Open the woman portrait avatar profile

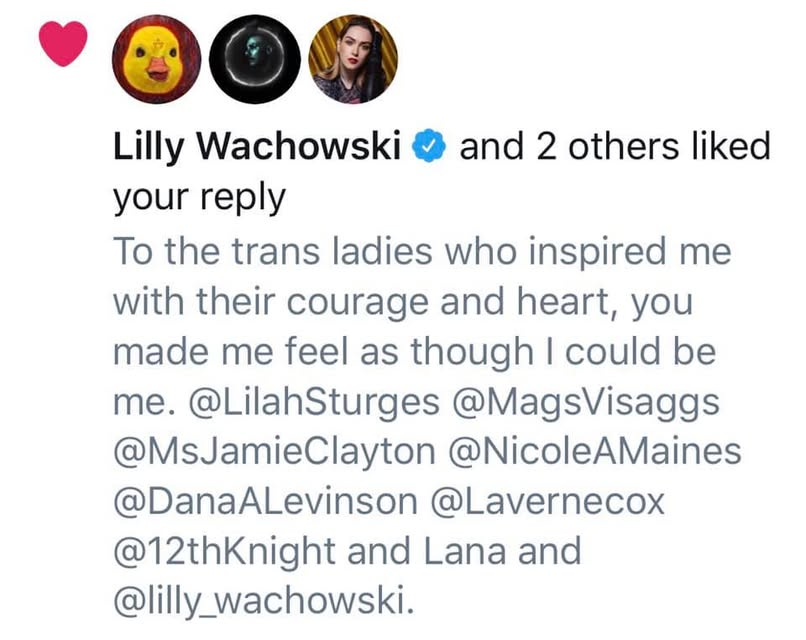(x=353, y=59)
